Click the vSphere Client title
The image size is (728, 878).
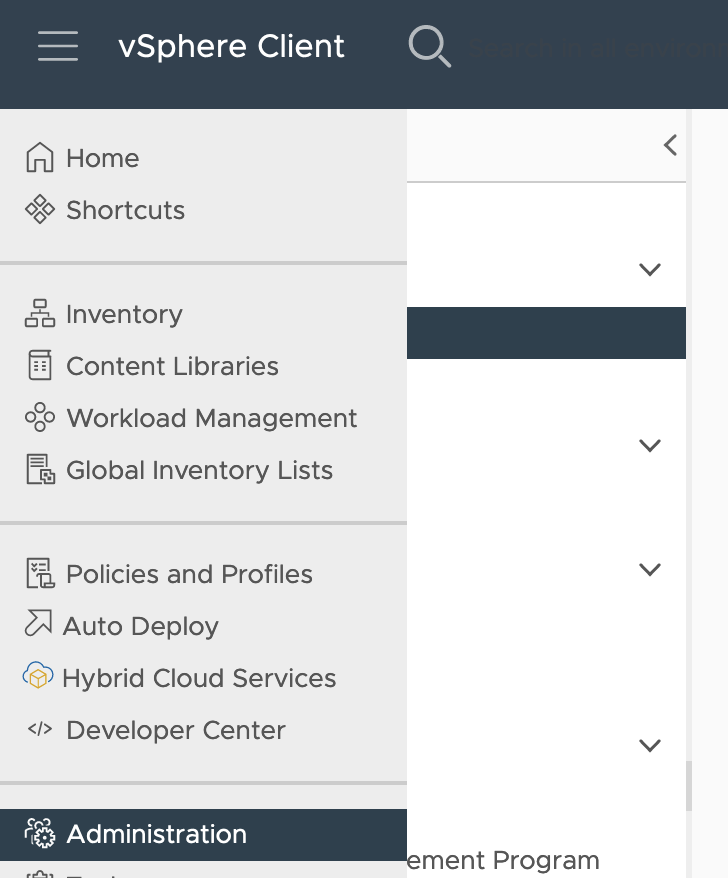click(231, 47)
